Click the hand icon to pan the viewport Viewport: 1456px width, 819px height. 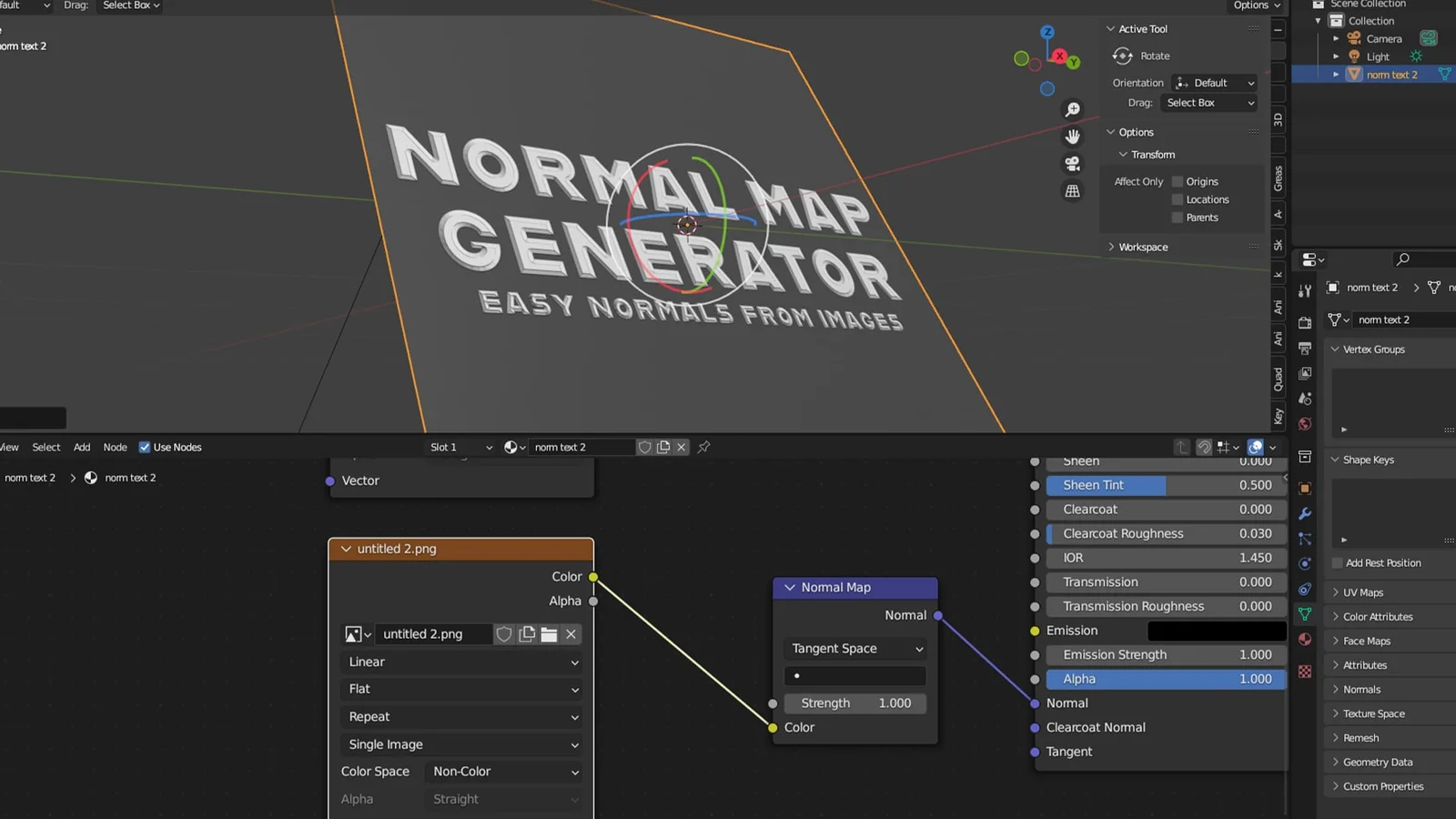pos(1073,136)
